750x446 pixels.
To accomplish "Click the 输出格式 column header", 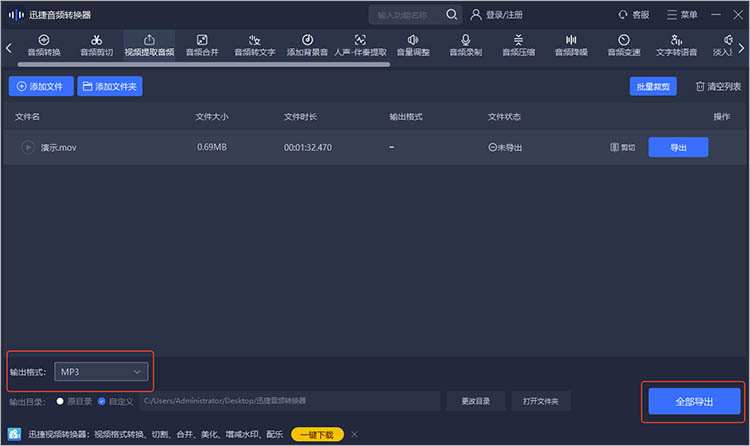I will coord(406,117).
